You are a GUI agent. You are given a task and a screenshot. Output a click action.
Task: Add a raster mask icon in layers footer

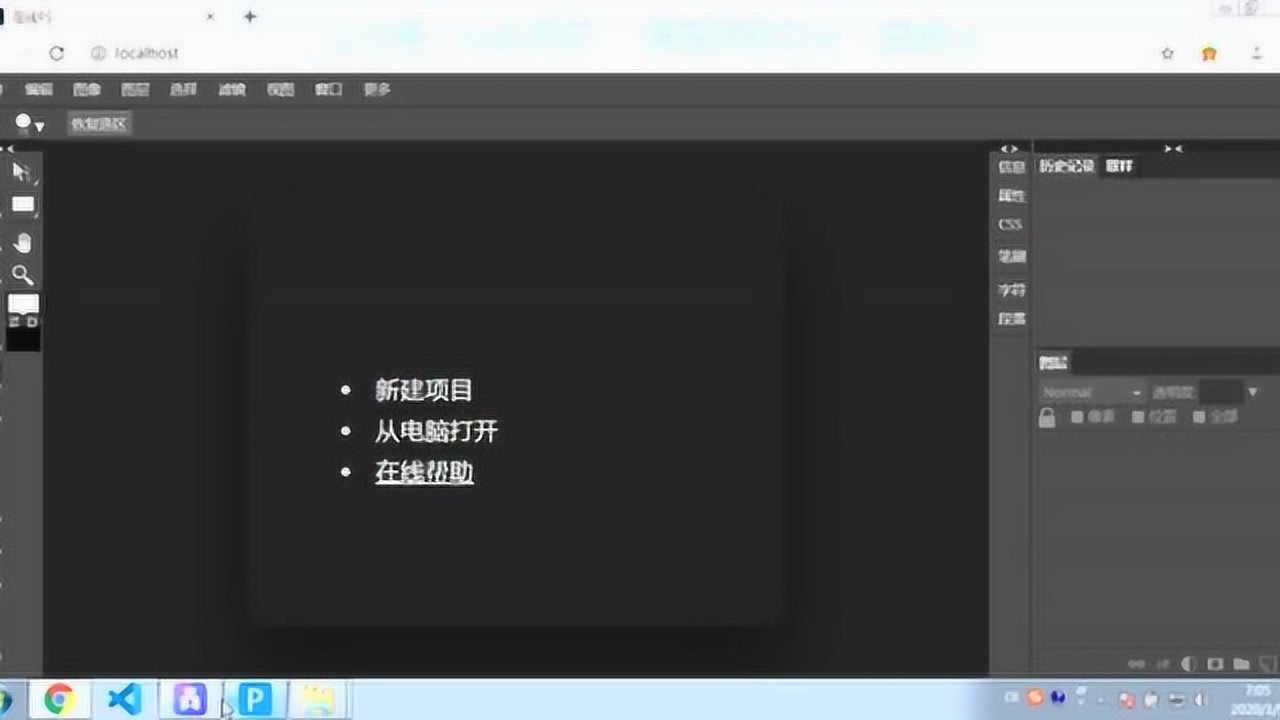click(1215, 664)
